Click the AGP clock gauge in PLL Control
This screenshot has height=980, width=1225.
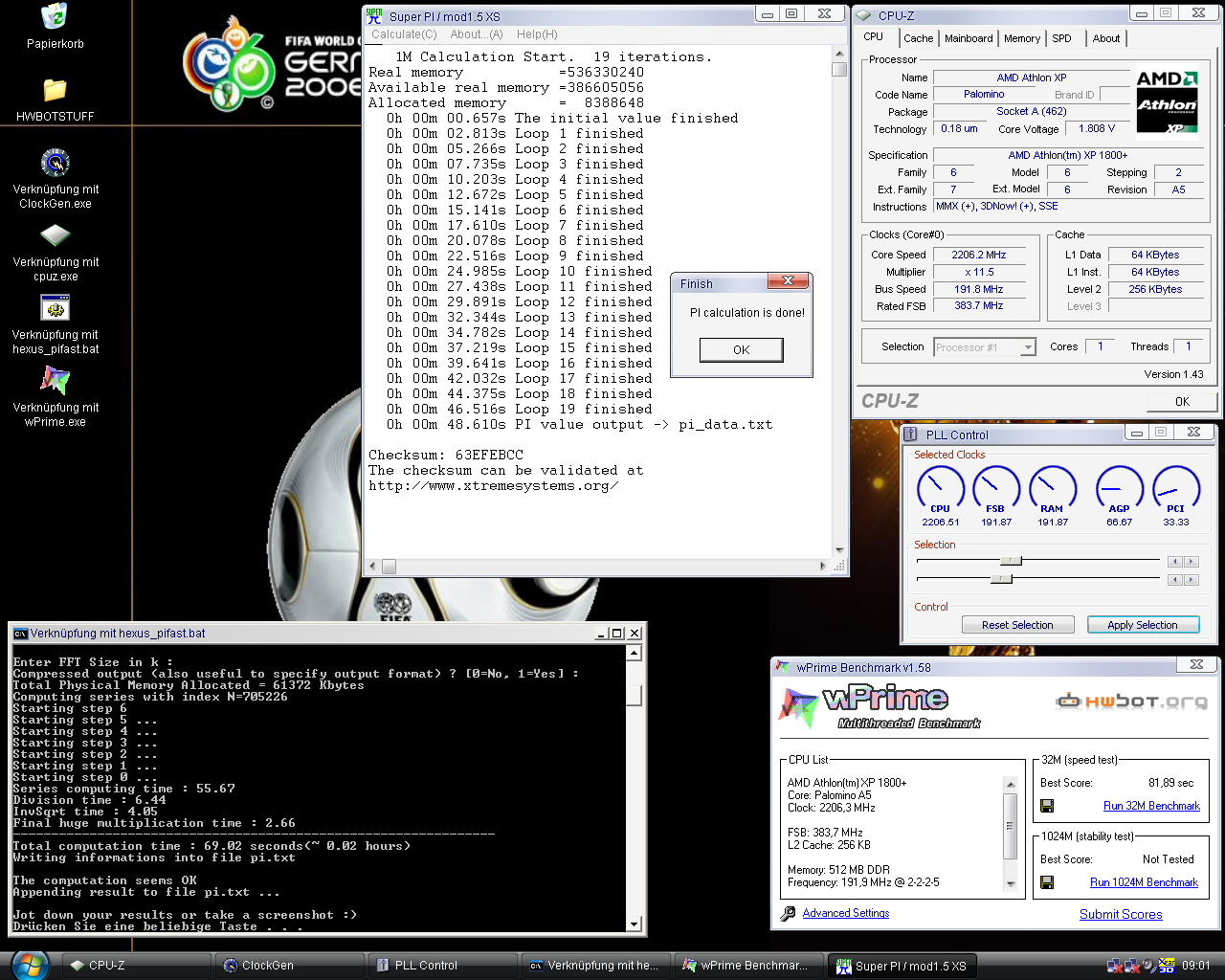click(1120, 489)
